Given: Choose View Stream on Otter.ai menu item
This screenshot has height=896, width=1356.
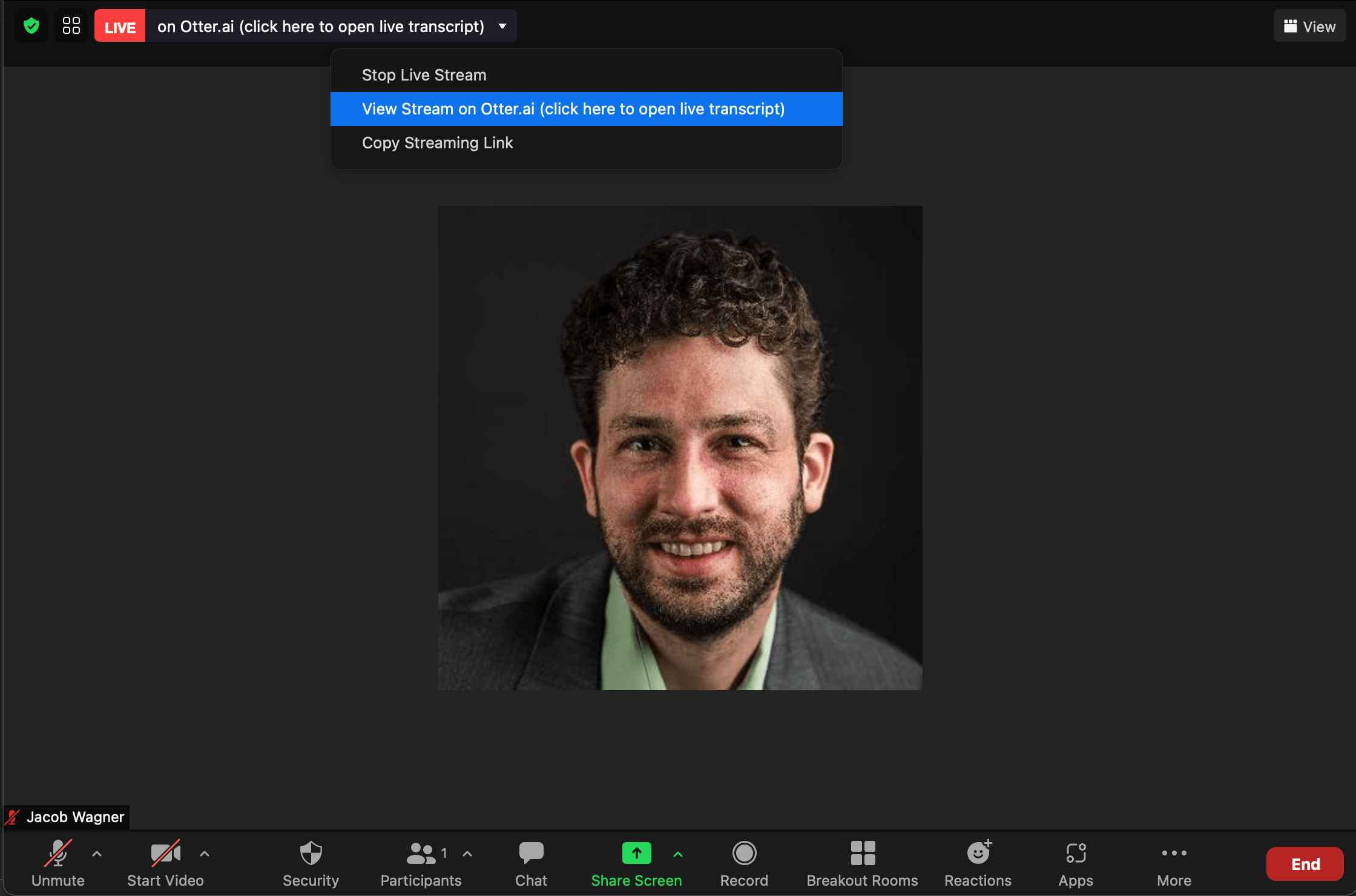Looking at the screenshot, I should tap(586, 109).
